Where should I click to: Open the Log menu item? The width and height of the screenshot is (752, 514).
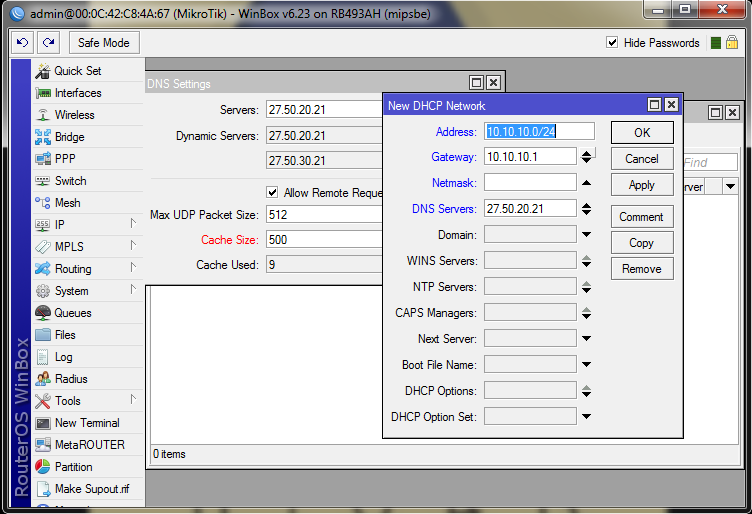(x=88, y=357)
